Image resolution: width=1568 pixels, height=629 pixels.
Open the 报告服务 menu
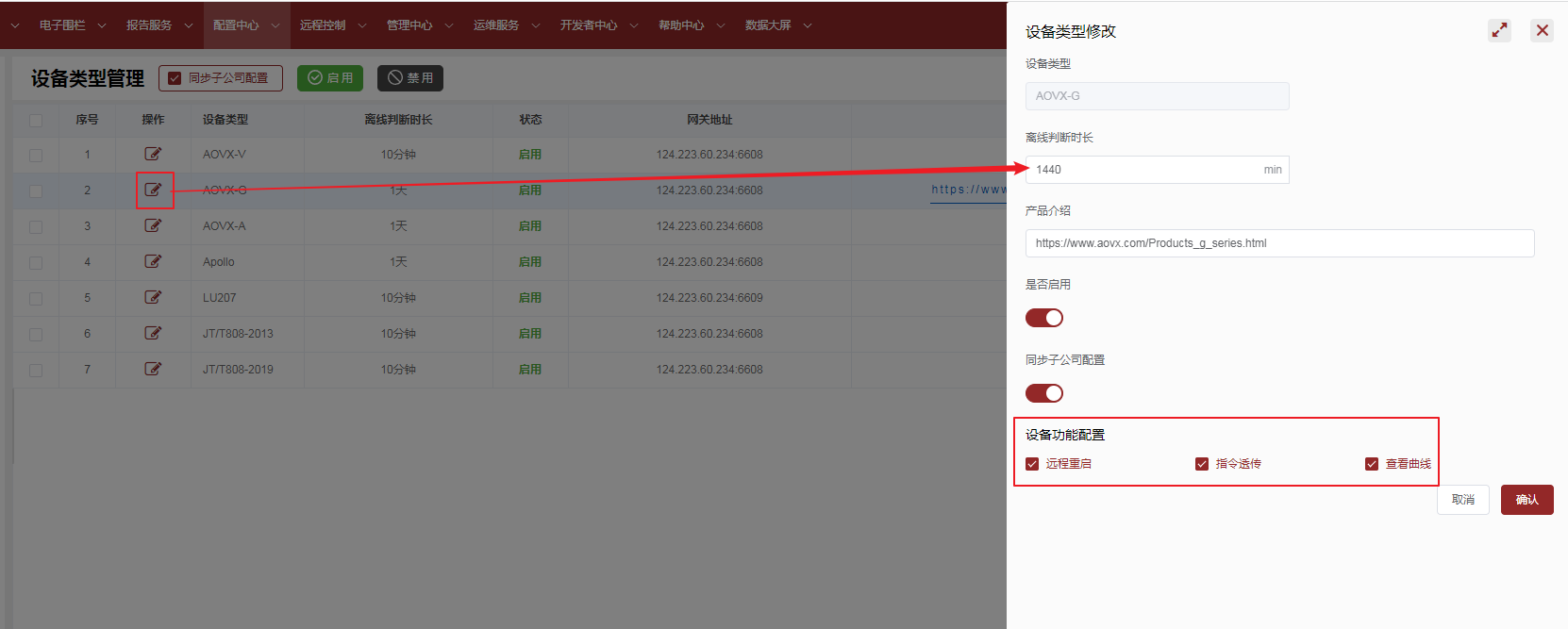(x=158, y=25)
